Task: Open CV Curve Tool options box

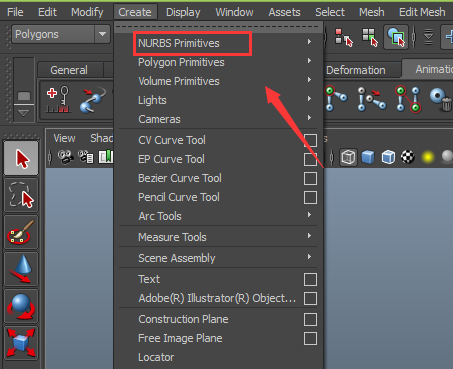Action: point(310,141)
